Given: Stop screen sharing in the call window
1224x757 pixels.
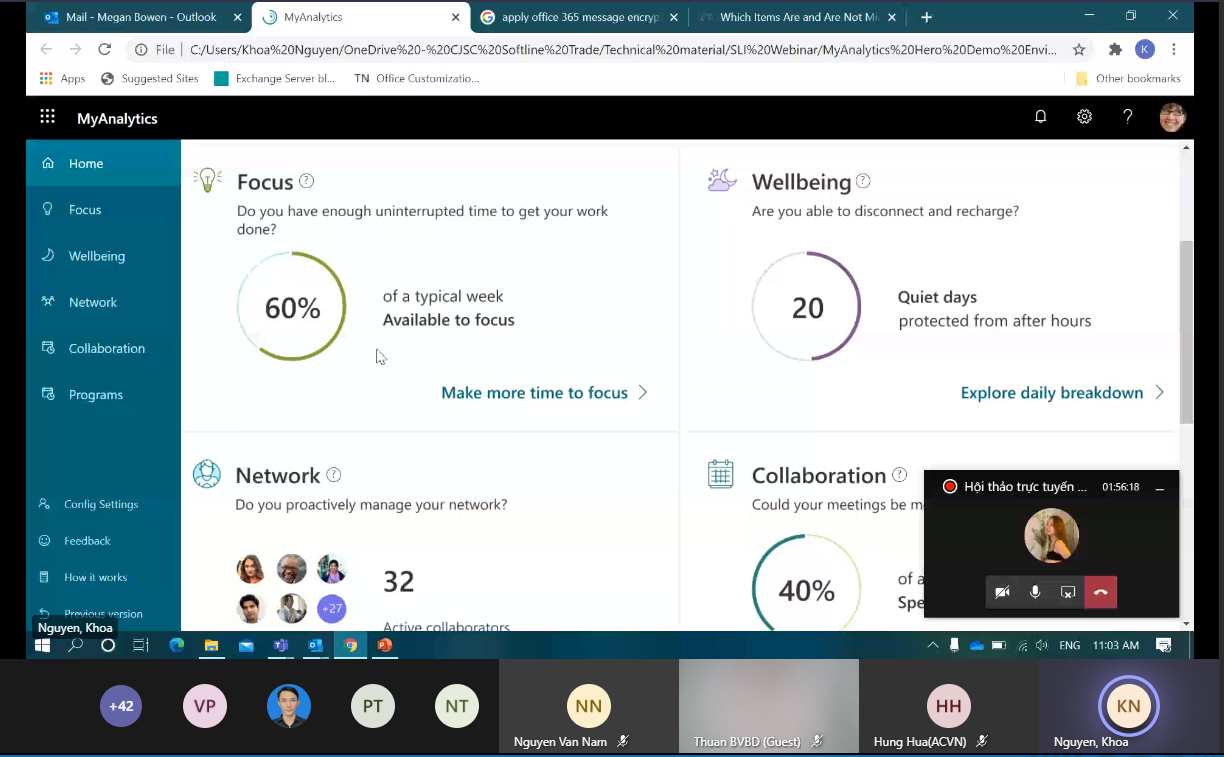Looking at the screenshot, I should [1068, 592].
